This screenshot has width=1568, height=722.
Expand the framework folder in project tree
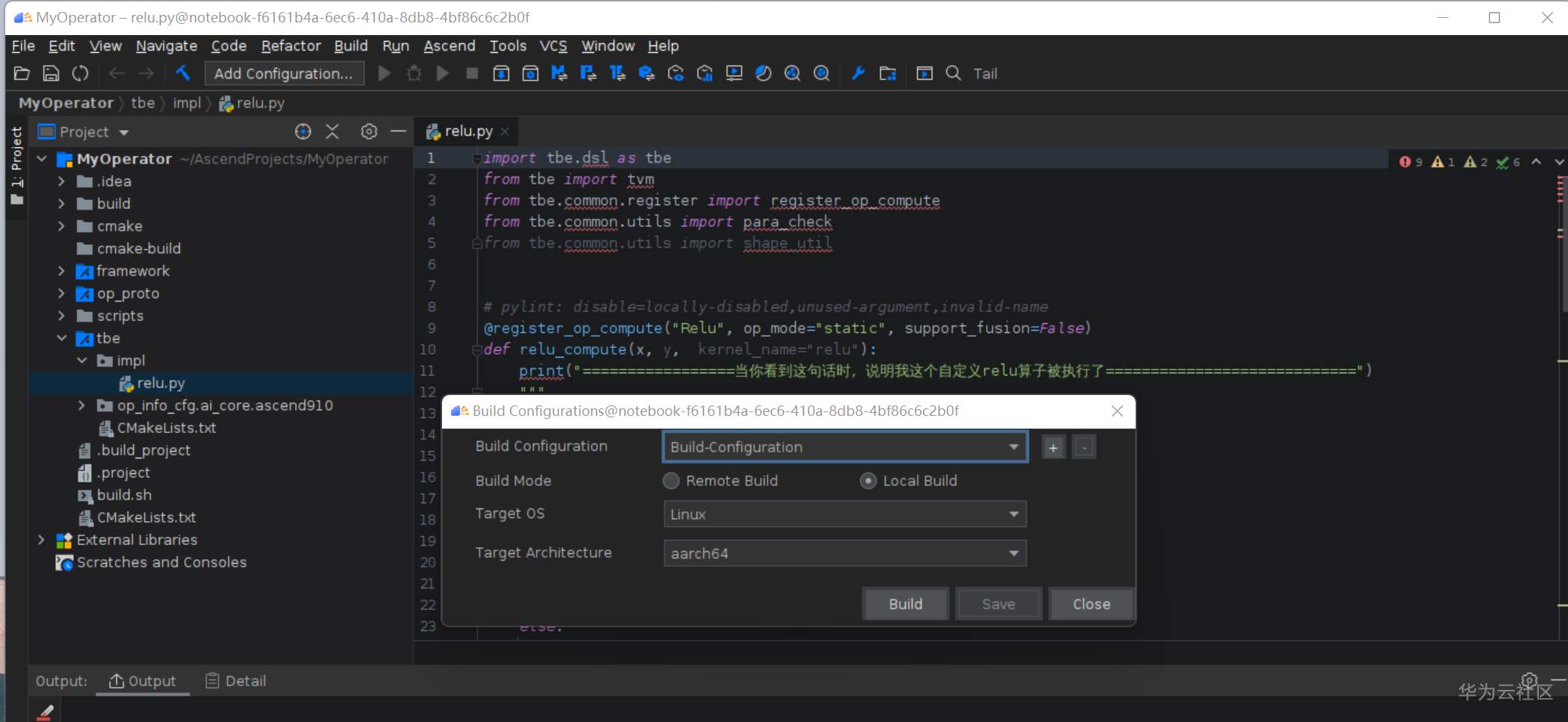62,271
